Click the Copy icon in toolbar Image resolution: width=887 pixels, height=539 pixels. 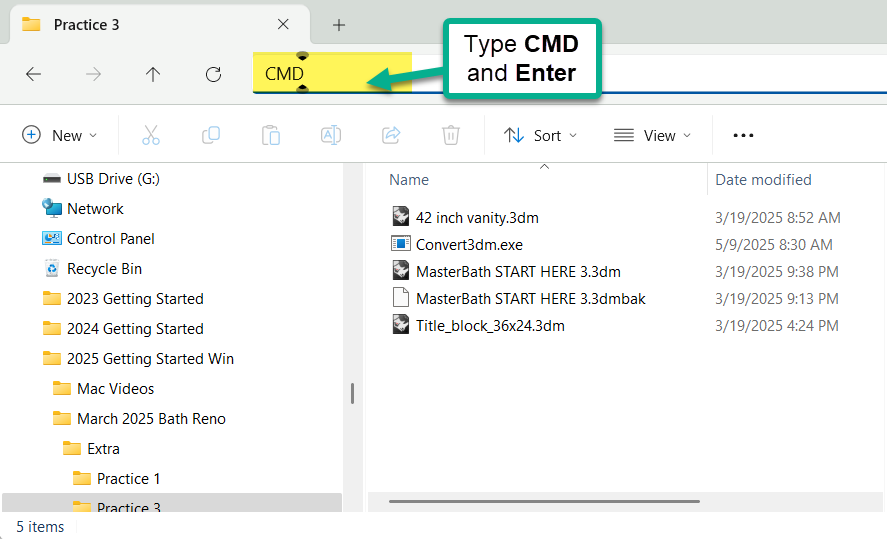point(211,135)
